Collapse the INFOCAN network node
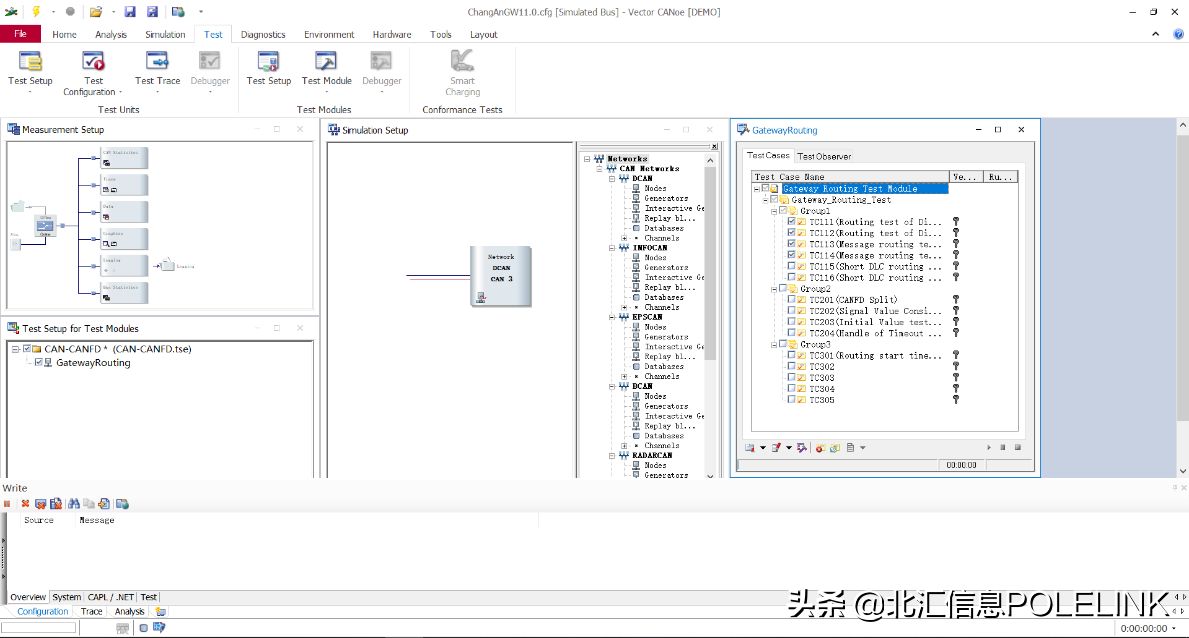The width and height of the screenshot is (1189, 638). pyautogui.click(x=612, y=248)
